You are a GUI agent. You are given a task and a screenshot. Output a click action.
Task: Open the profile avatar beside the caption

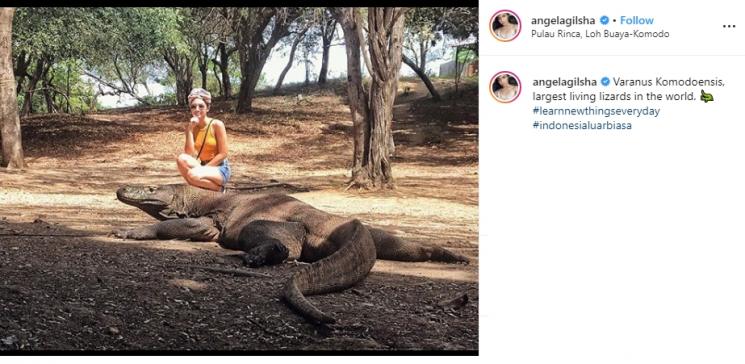click(505, 87)
